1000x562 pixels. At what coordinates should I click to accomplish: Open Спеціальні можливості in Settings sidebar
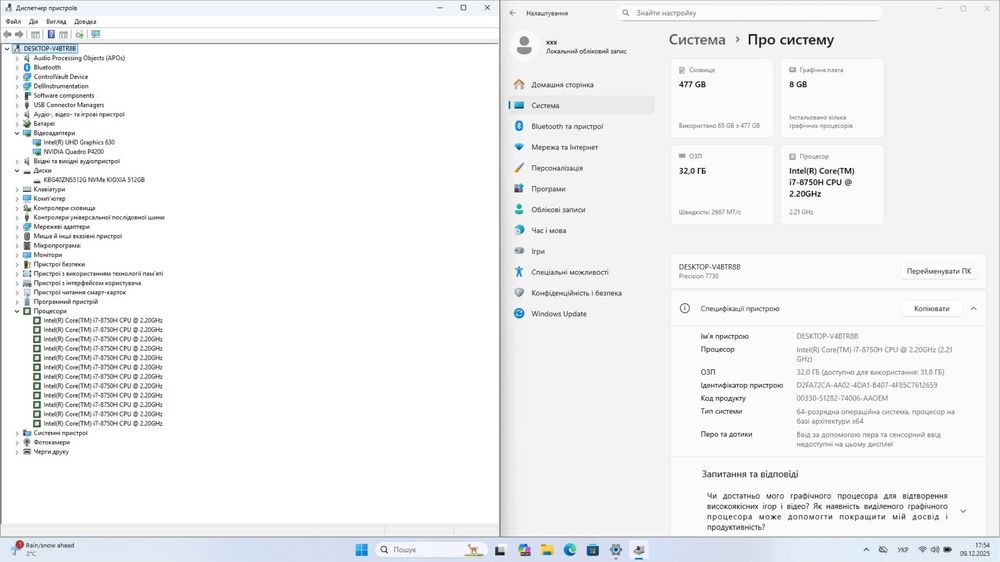click(582, 272)
